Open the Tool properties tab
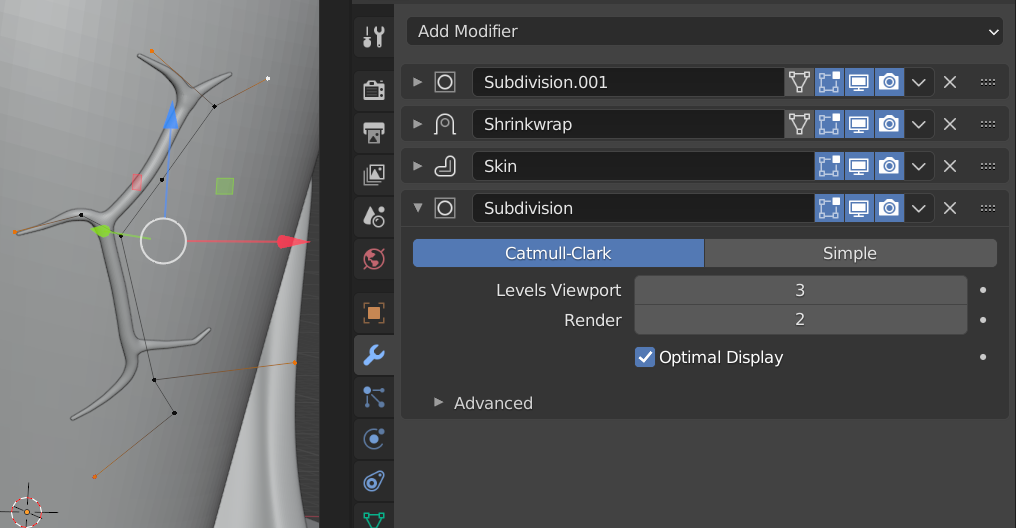1016x528 pixels. [374, 36]
